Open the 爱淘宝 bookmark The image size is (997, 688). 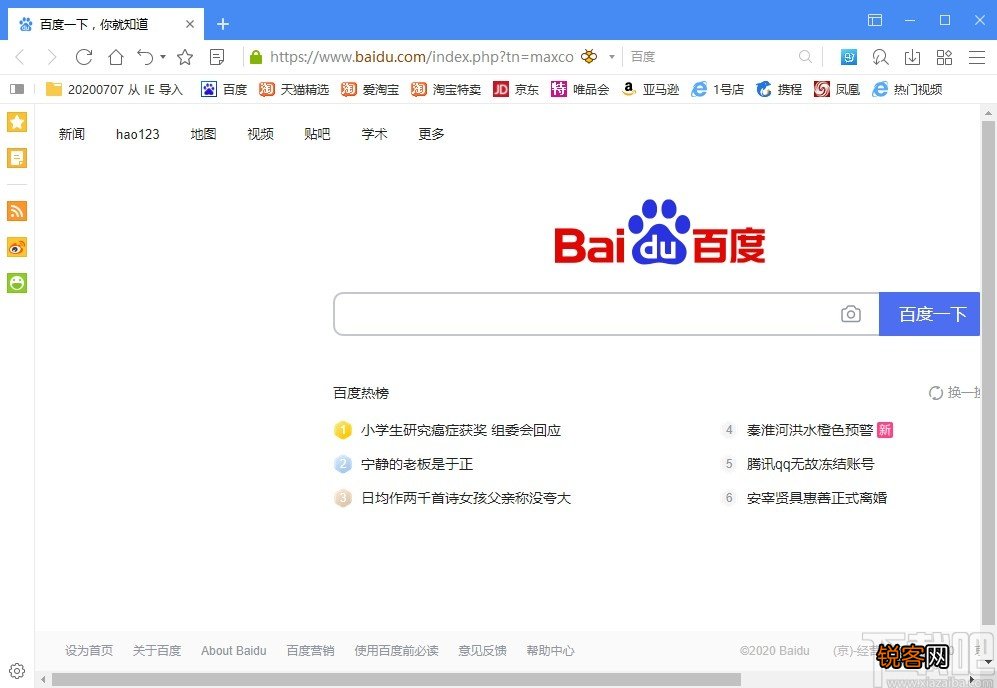tap(369, 90)
